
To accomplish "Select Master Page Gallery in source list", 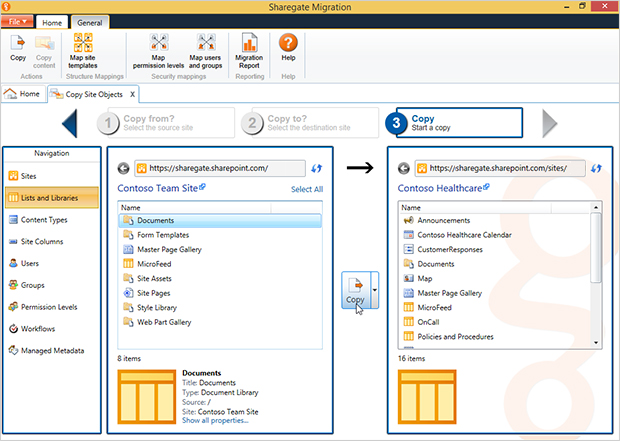I will pos(220,250).
